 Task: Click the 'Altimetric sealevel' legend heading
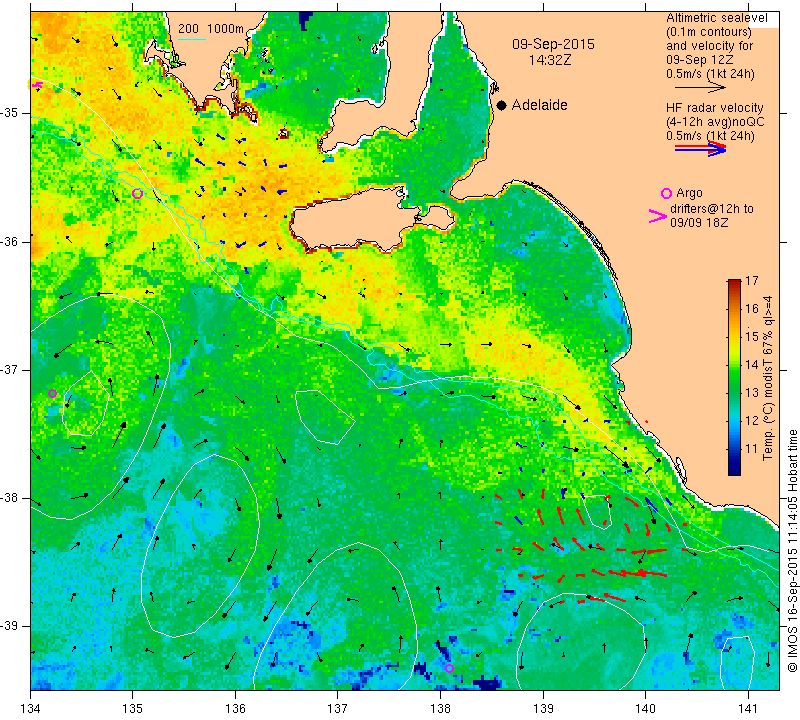coord(716,18)
